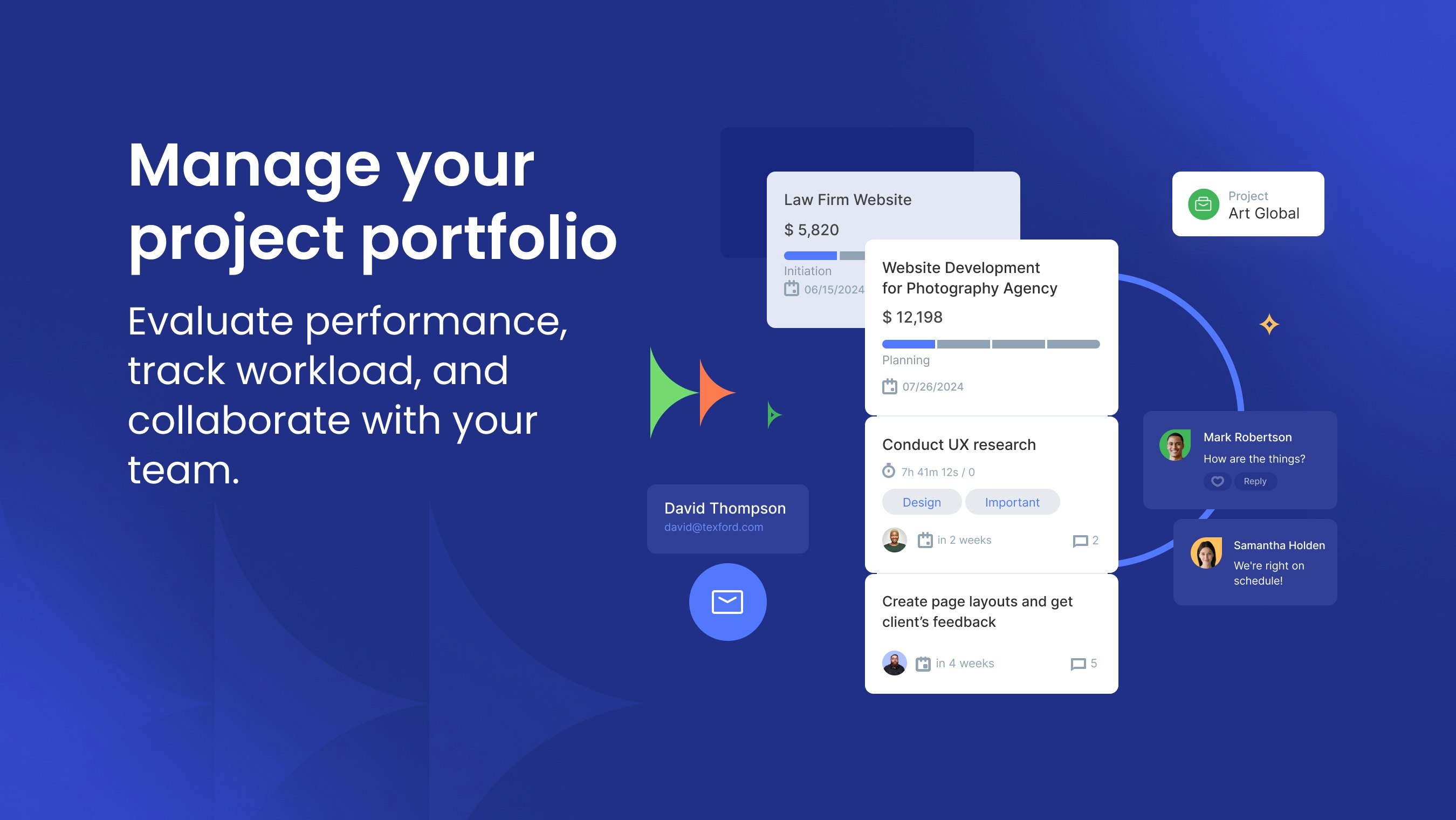Click the comment count on Conduct UX research
1456x820 pixels.
[1085, 540]
